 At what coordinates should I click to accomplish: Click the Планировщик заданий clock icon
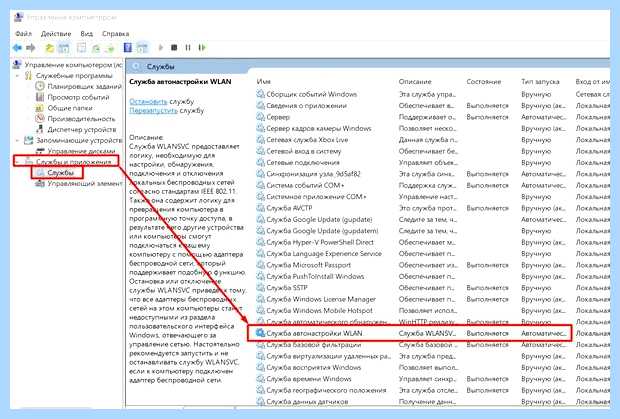coord(40,86)
